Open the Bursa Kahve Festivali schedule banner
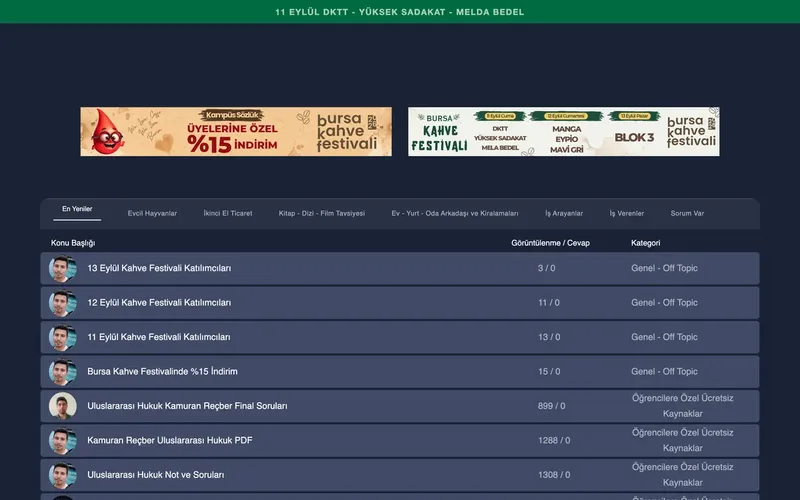The width and height of the screenshot is (800, 500). click(564, 132)
